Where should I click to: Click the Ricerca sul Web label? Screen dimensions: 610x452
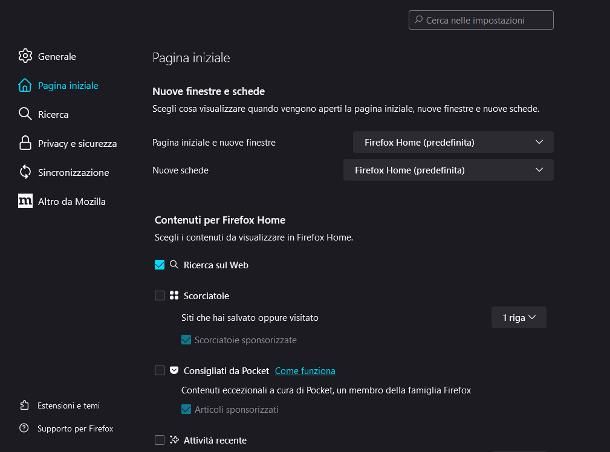(x=216, y=265)
